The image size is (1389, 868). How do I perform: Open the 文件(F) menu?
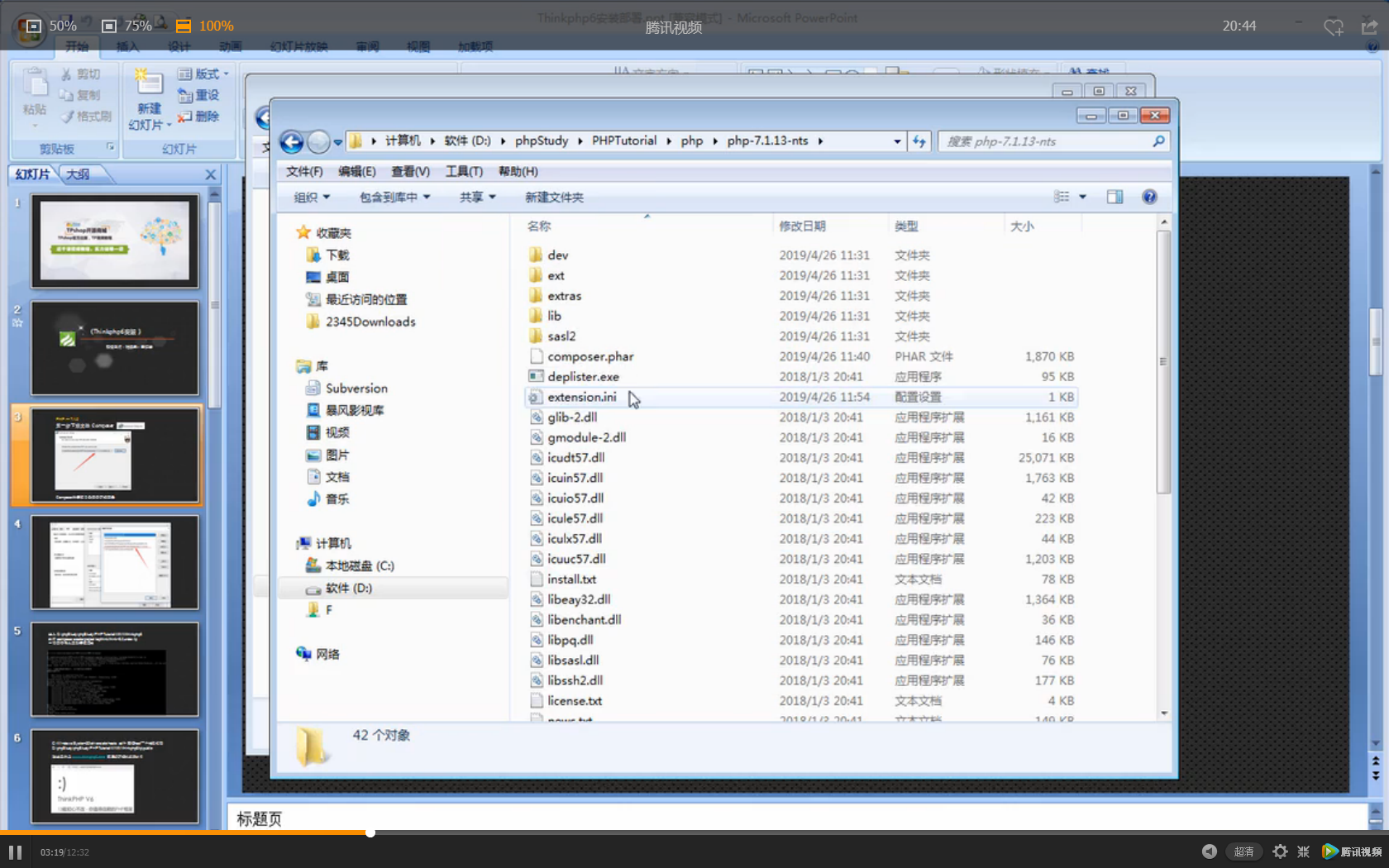(x=304, y=171)
